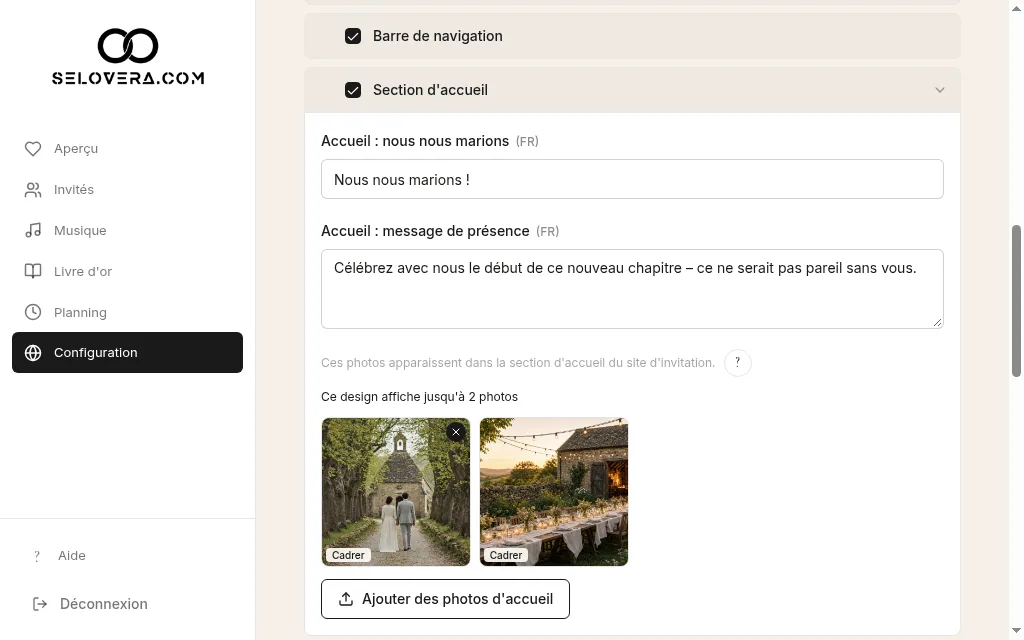
Task: Open the Livre d'or section
Action: click(x=127, y=271)
